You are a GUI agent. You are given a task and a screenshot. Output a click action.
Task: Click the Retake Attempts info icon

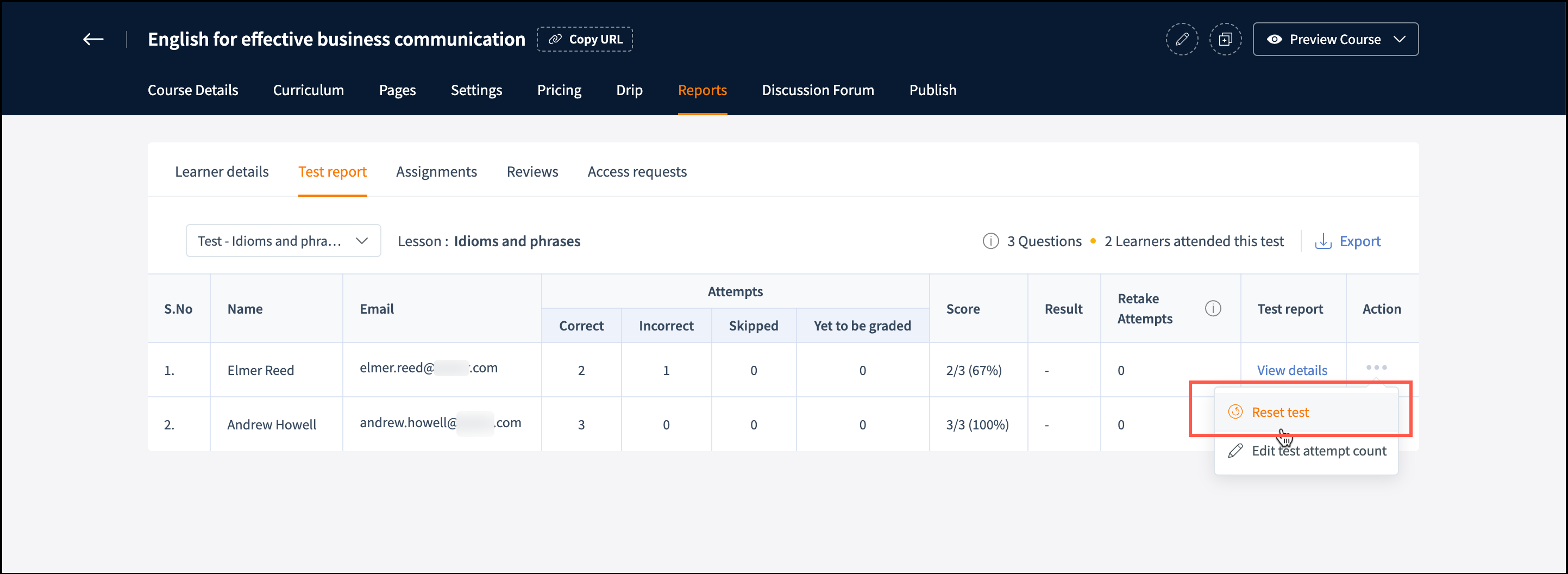(1213, 309)
